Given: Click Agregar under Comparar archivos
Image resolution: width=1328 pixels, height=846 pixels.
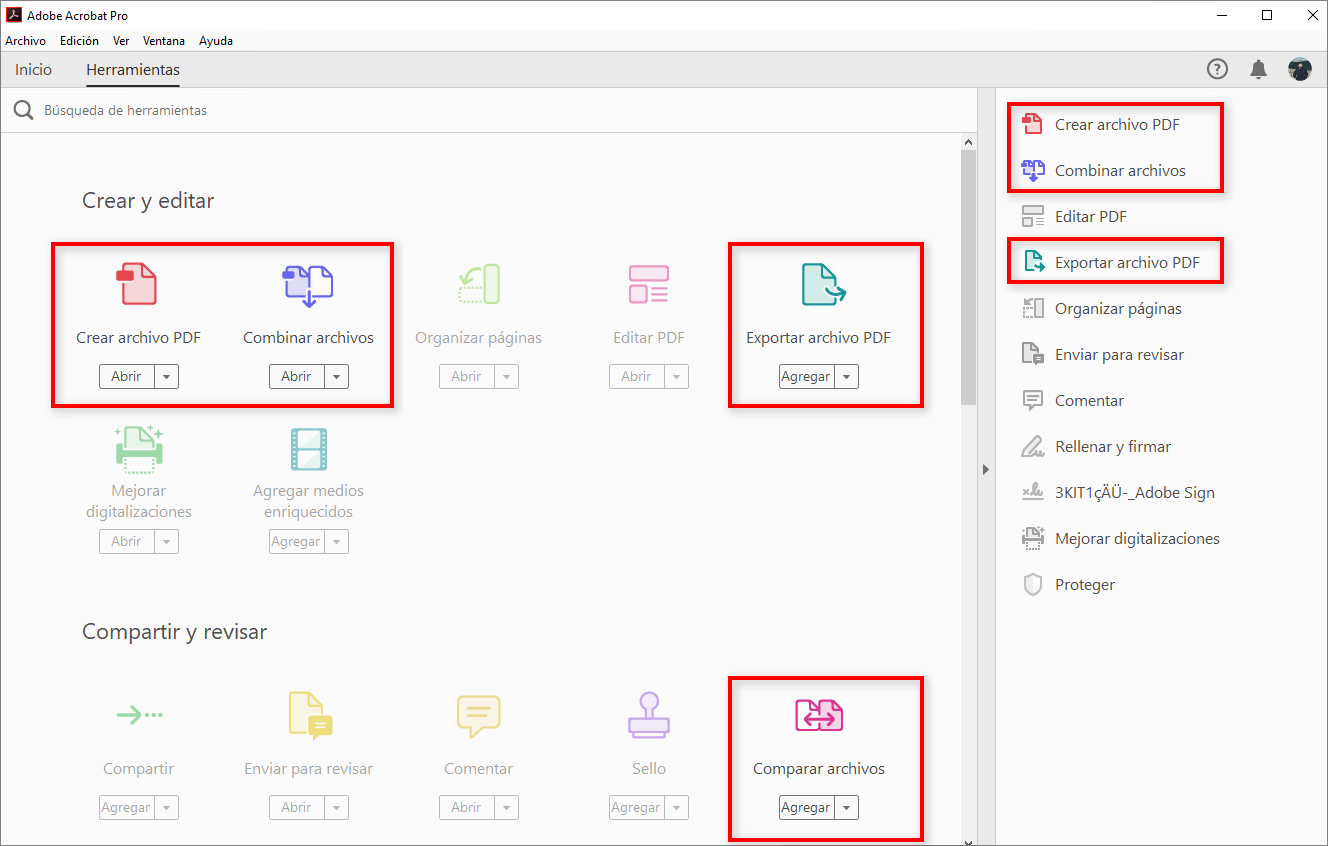Looking at the screenshot, I should (x=806, y=808).
